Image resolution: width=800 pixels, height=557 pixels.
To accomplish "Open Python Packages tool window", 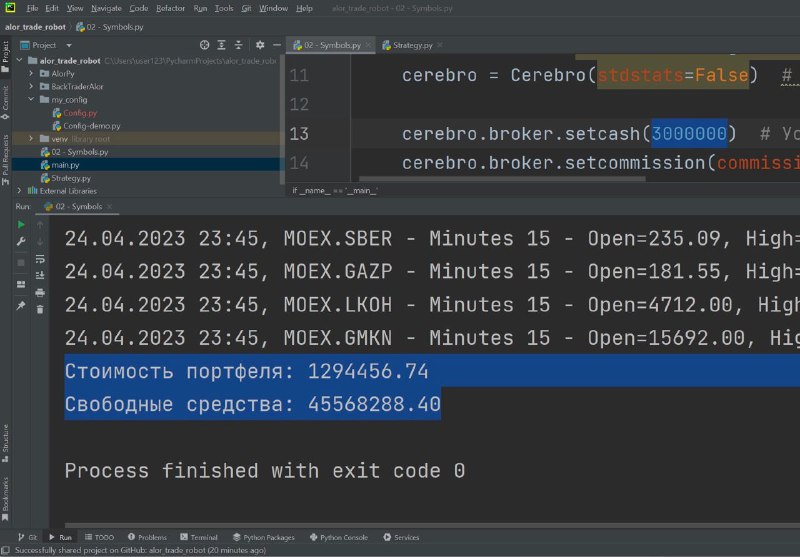I will [267, 537].
